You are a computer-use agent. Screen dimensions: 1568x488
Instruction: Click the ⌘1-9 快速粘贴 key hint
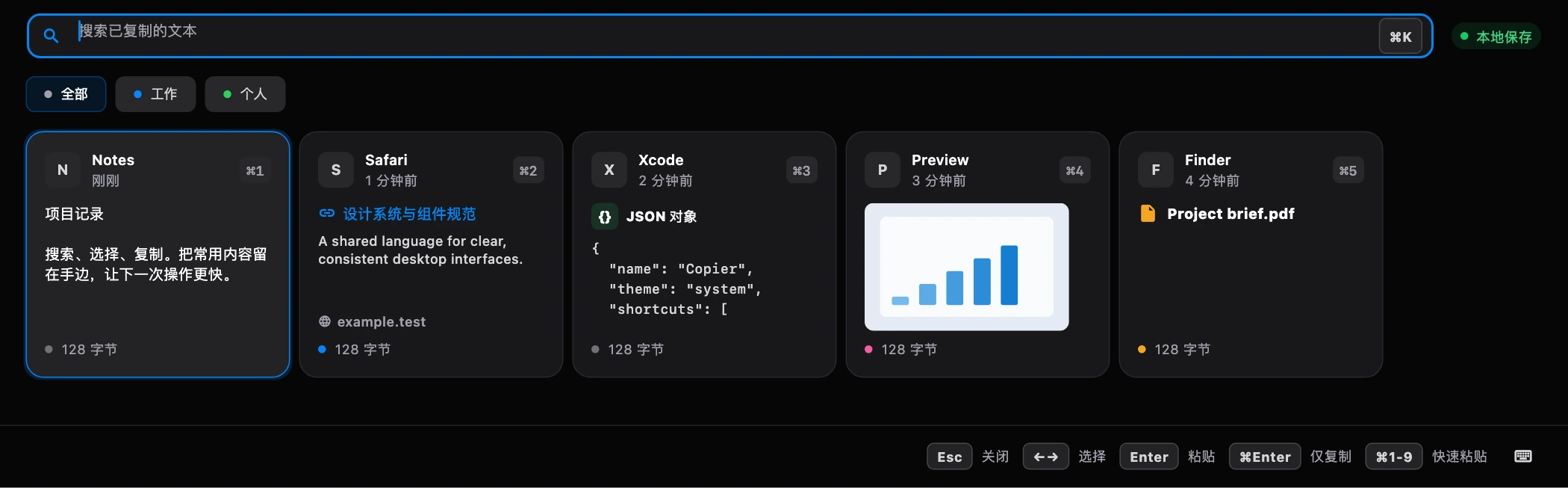[1427, 457]
